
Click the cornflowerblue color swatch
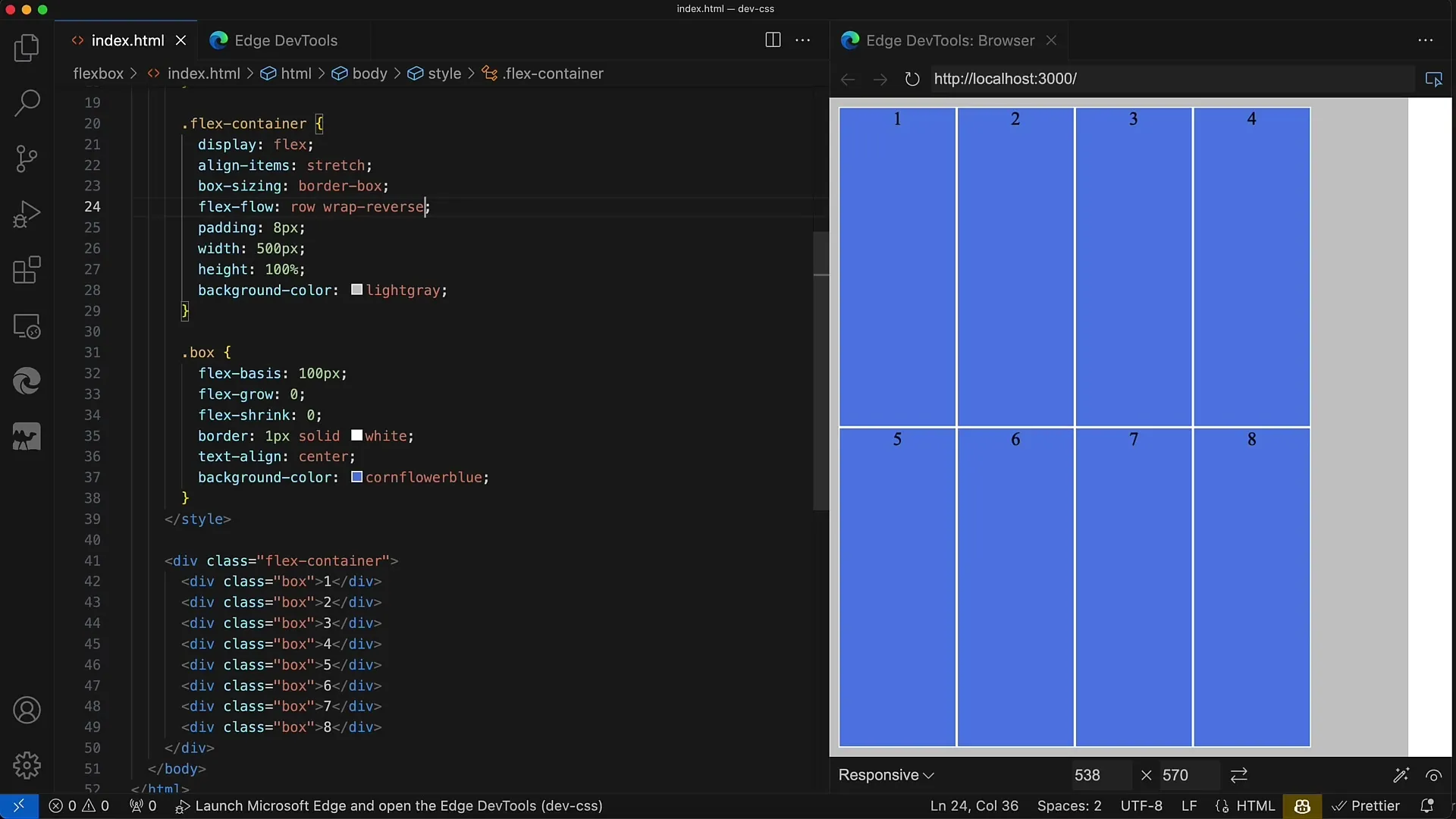click(356, 477)
